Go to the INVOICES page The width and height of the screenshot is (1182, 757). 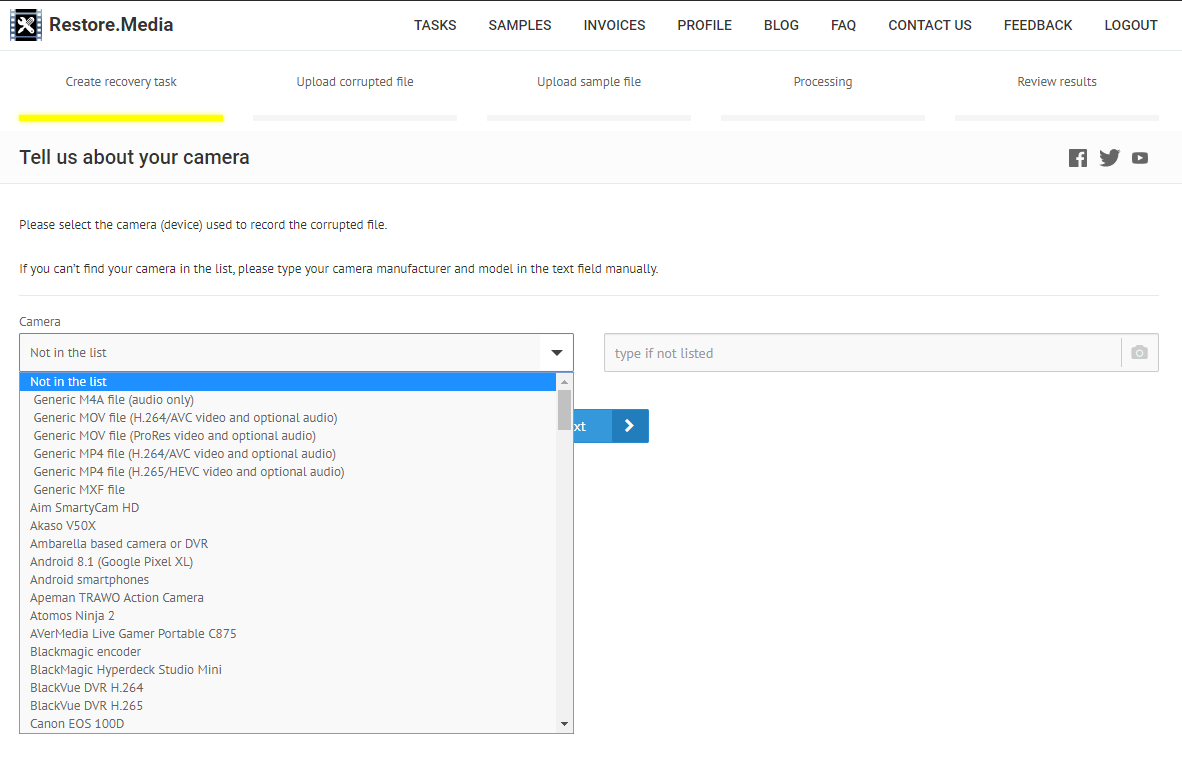pyautogui.click(x=614, y=25)
